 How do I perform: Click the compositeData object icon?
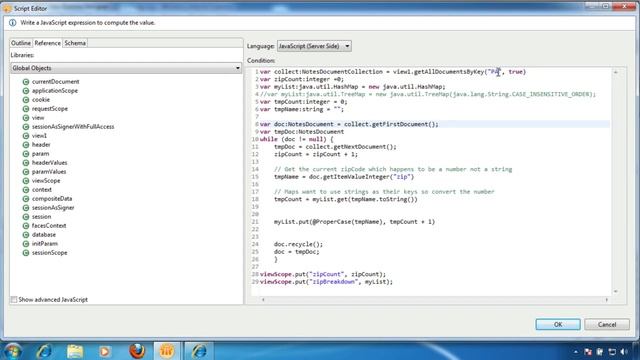pos(26,198)
